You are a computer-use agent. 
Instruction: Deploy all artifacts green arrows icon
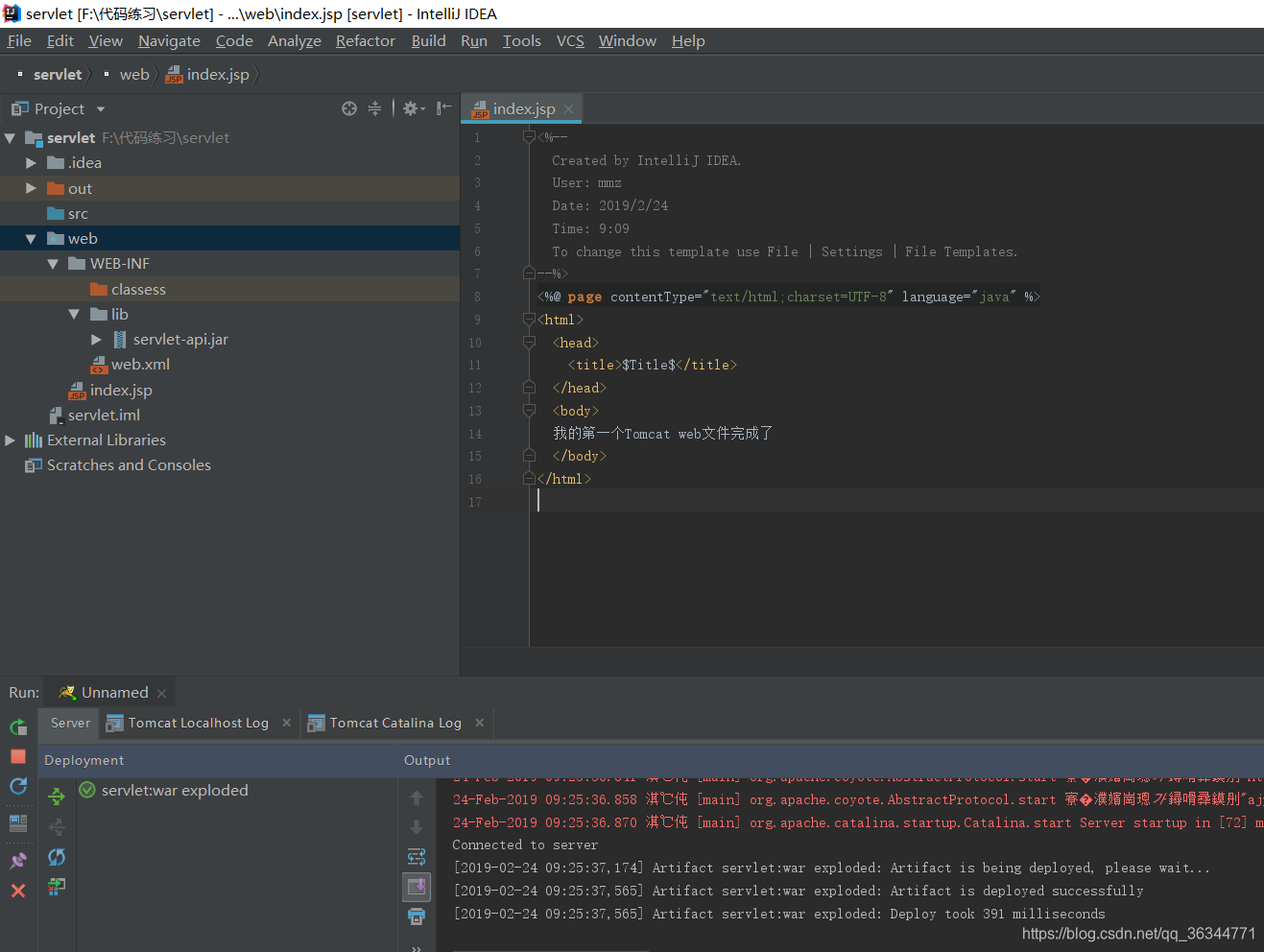point(57,797)
